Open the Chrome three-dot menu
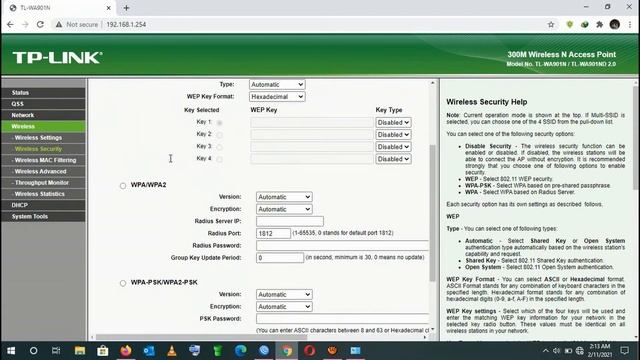The image size is (640, 360). click(630, 24)
